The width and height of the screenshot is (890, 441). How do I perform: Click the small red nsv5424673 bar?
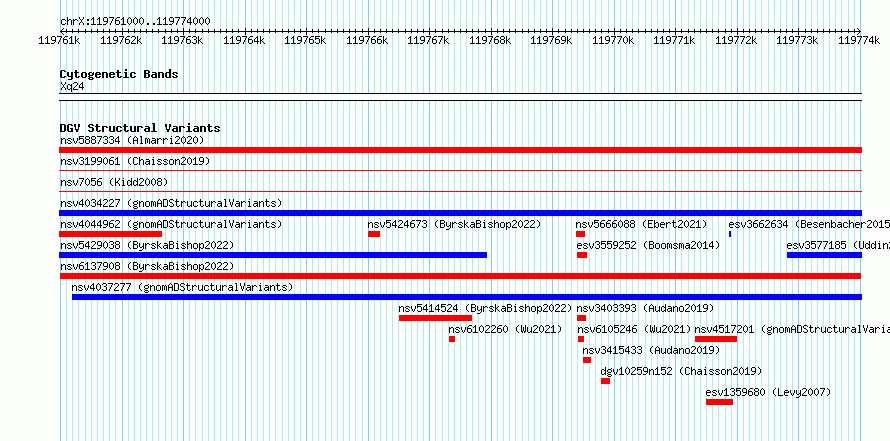374,234
